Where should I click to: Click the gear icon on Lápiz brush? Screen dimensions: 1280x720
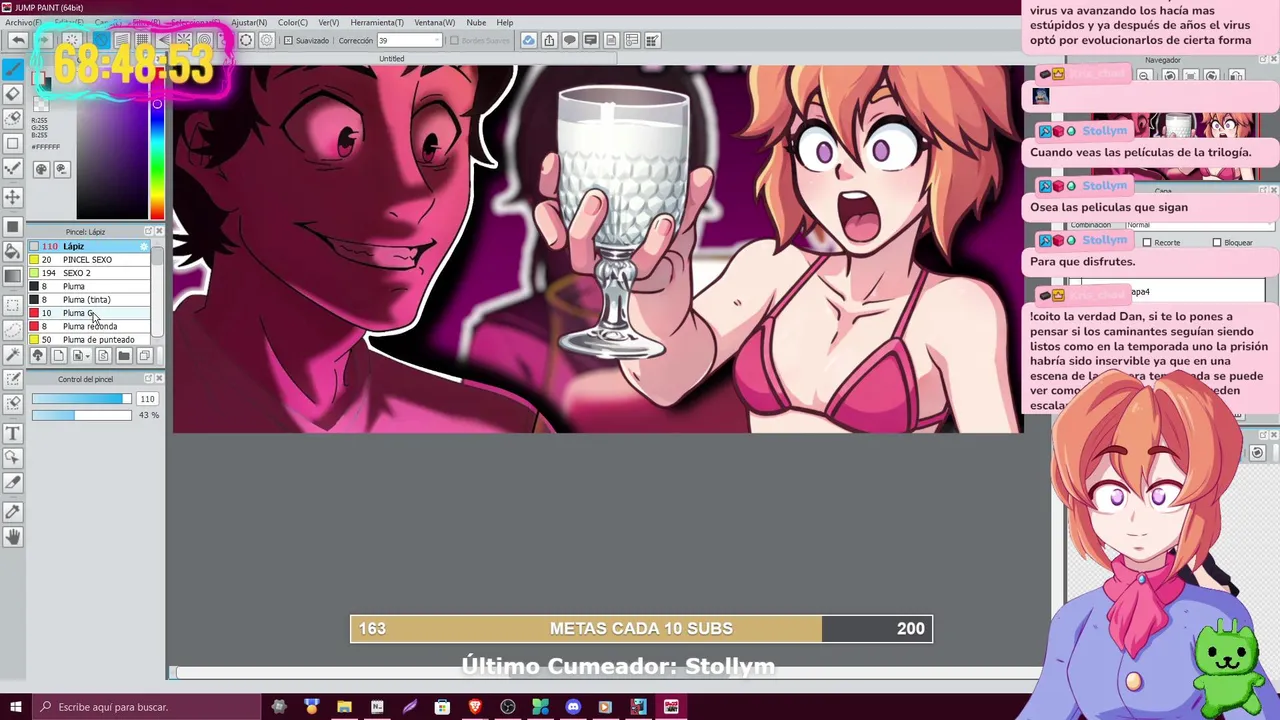143,246
